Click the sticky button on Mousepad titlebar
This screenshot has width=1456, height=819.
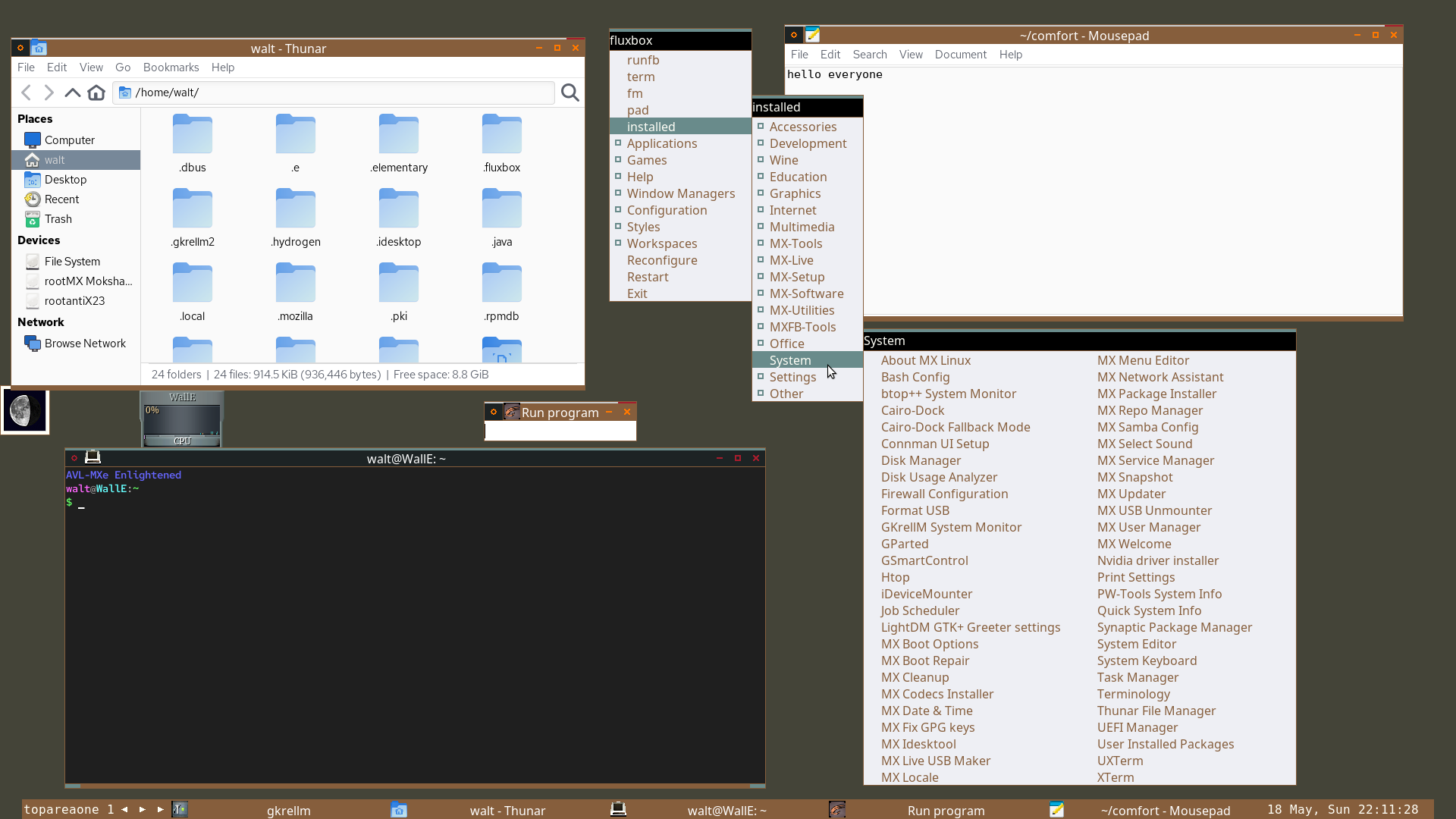coord(794,35)
